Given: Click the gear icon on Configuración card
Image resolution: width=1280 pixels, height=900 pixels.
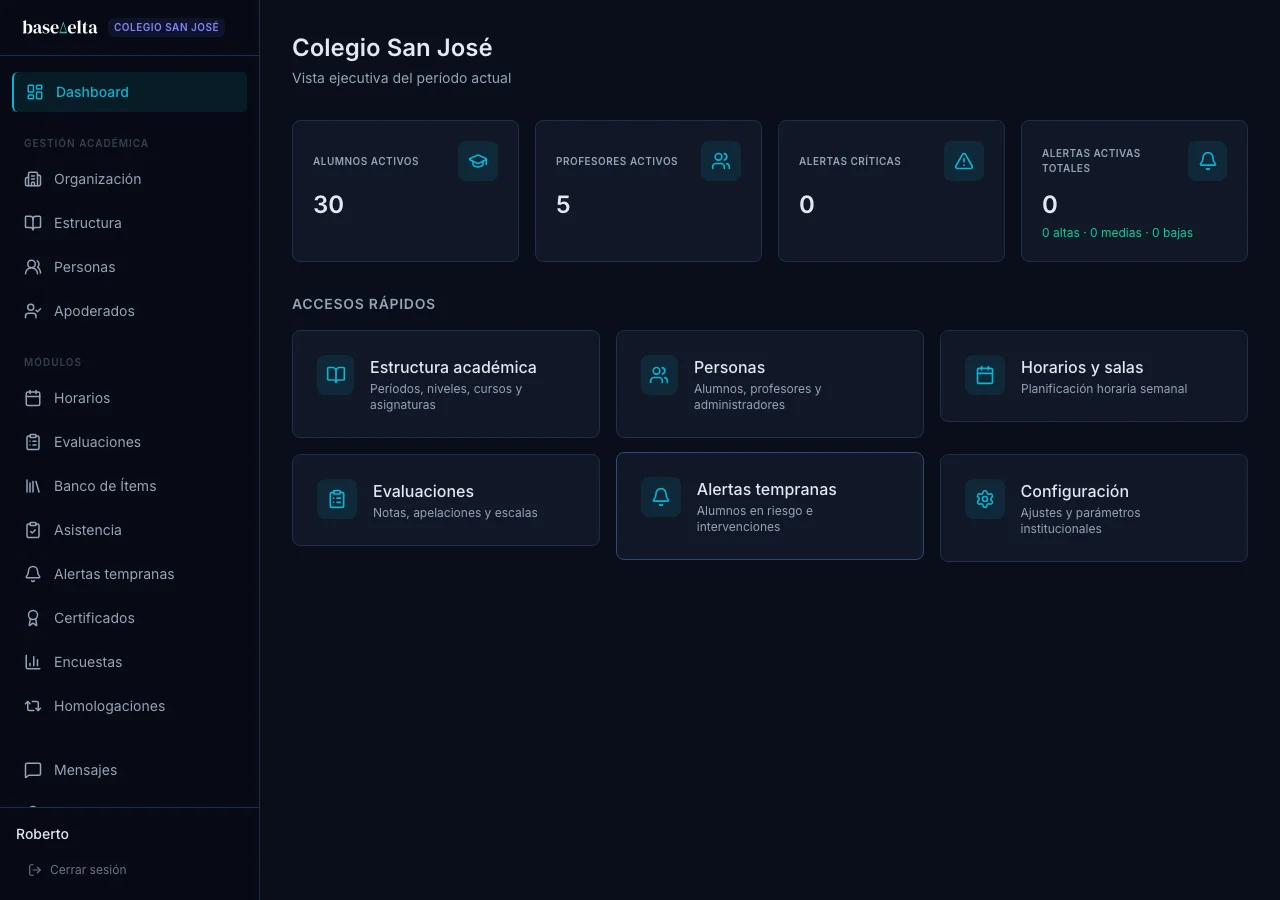Looking at the screenshot, I should (x=985, y=499).
